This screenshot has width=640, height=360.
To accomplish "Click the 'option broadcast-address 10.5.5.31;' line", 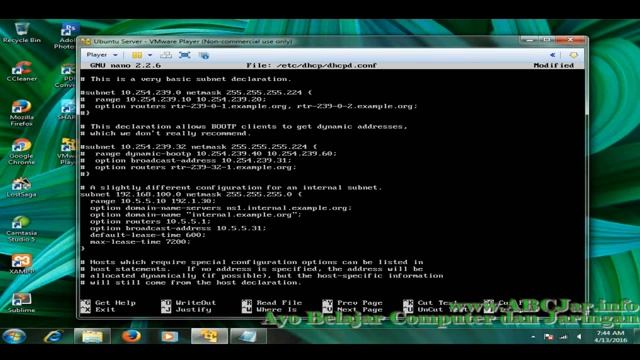I will point(178,228).
